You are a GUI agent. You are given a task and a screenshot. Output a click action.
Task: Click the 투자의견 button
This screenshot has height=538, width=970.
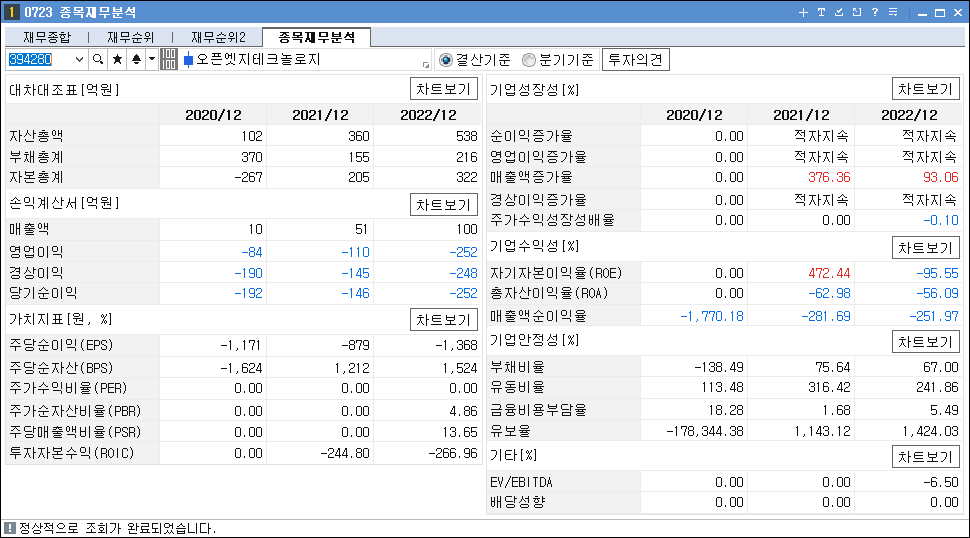coord(635,59)
